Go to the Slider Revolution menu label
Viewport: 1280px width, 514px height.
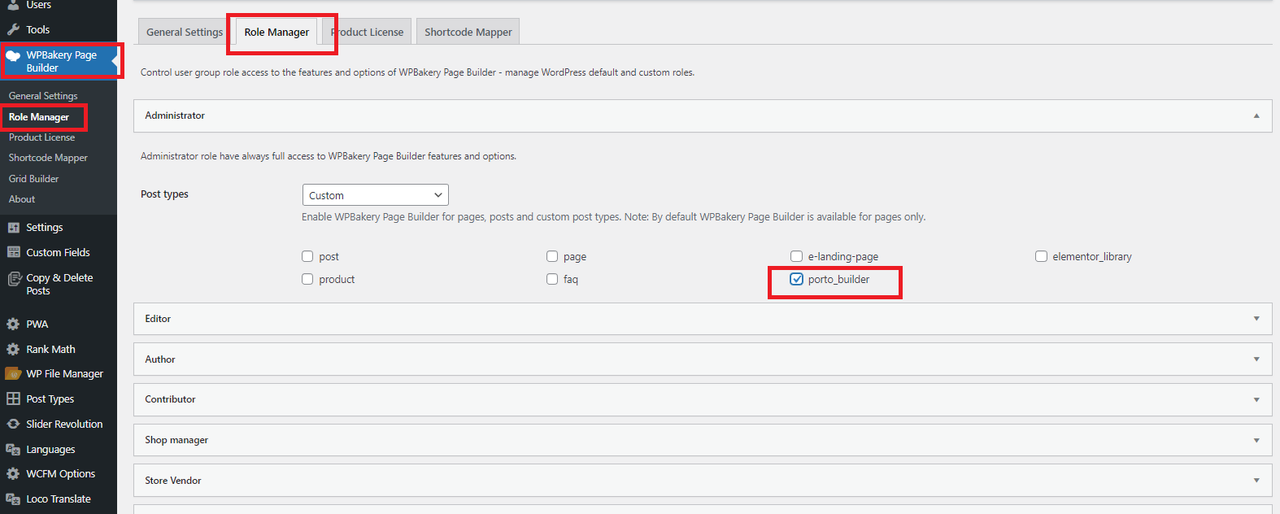tap(64, 424)
